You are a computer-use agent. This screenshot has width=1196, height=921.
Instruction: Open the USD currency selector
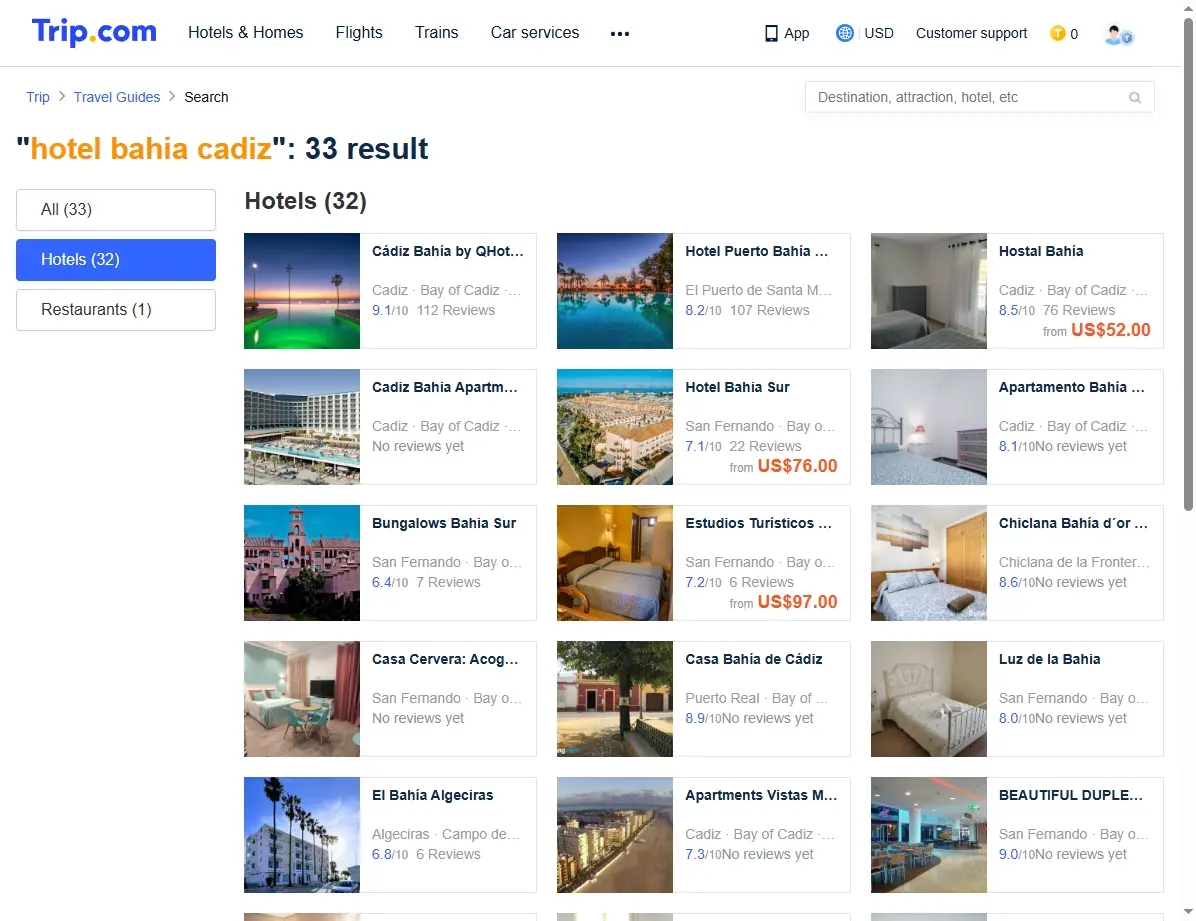[879, 34]
